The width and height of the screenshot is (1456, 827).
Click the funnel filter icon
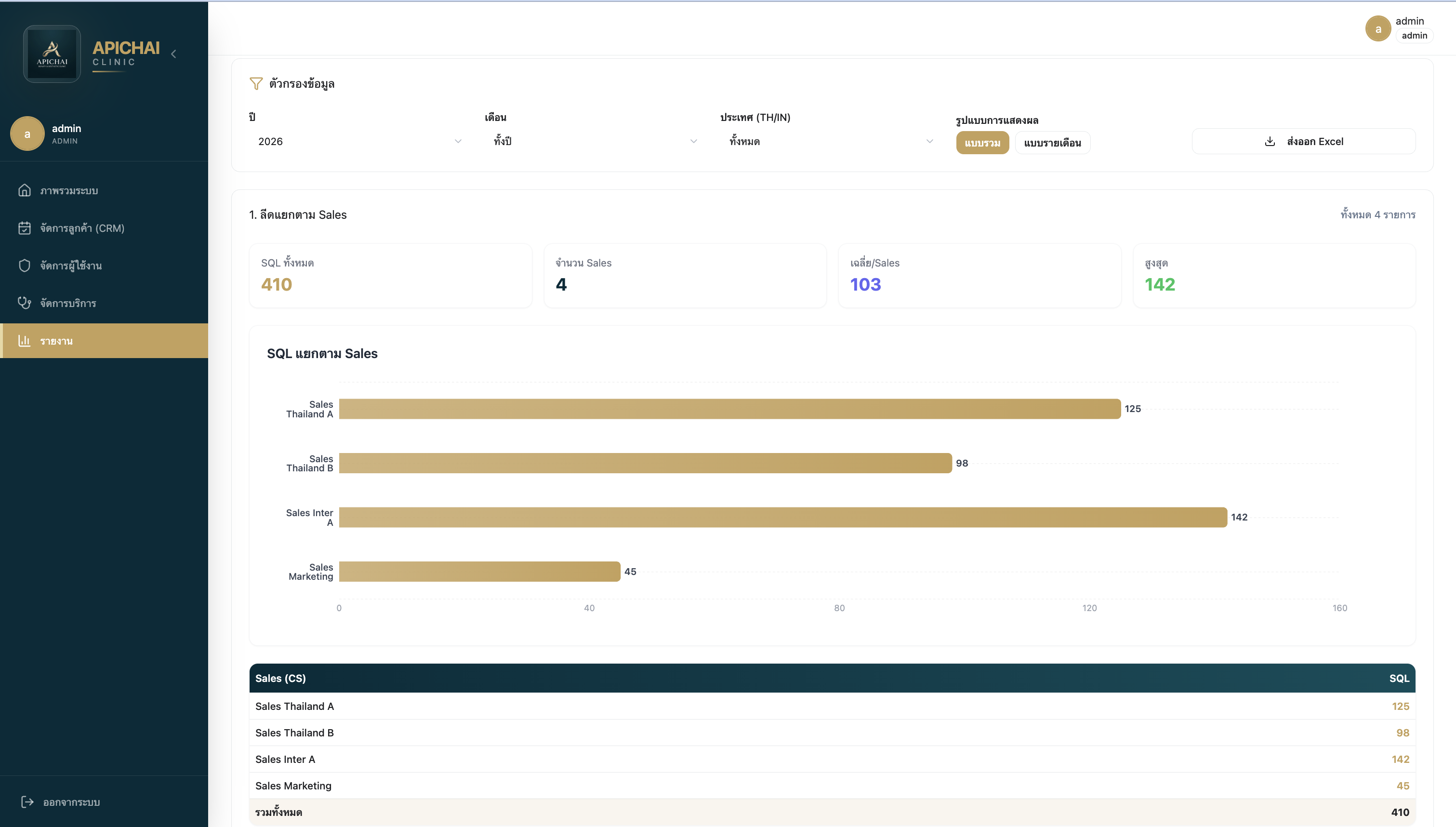tap(256, 84)
